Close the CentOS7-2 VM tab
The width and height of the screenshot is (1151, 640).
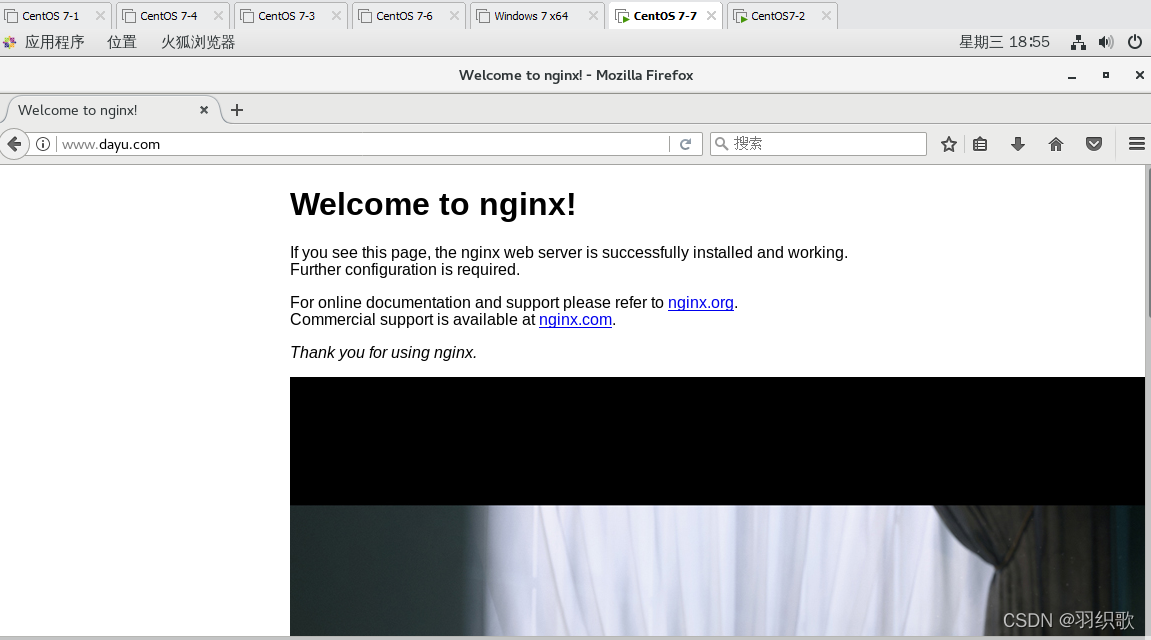click(x=827, y=15)
